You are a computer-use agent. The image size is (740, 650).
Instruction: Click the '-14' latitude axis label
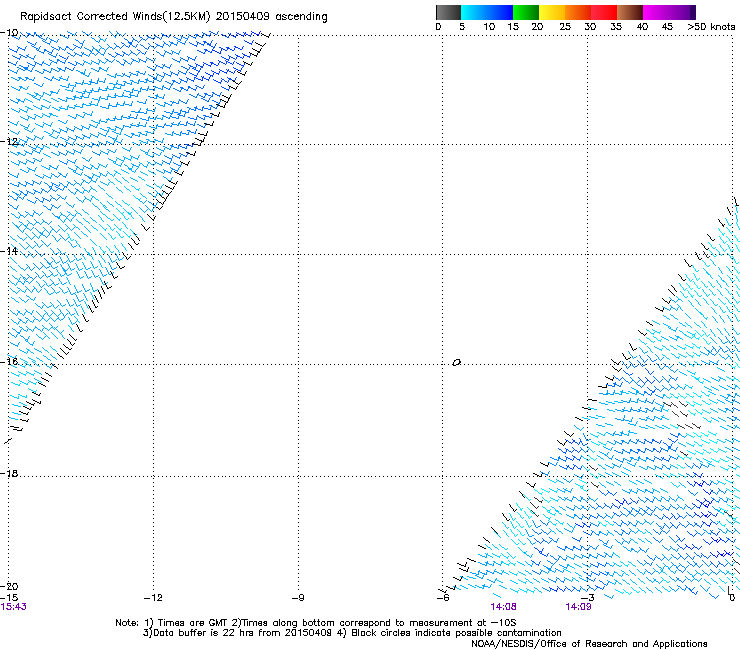(x=9, y=251)
